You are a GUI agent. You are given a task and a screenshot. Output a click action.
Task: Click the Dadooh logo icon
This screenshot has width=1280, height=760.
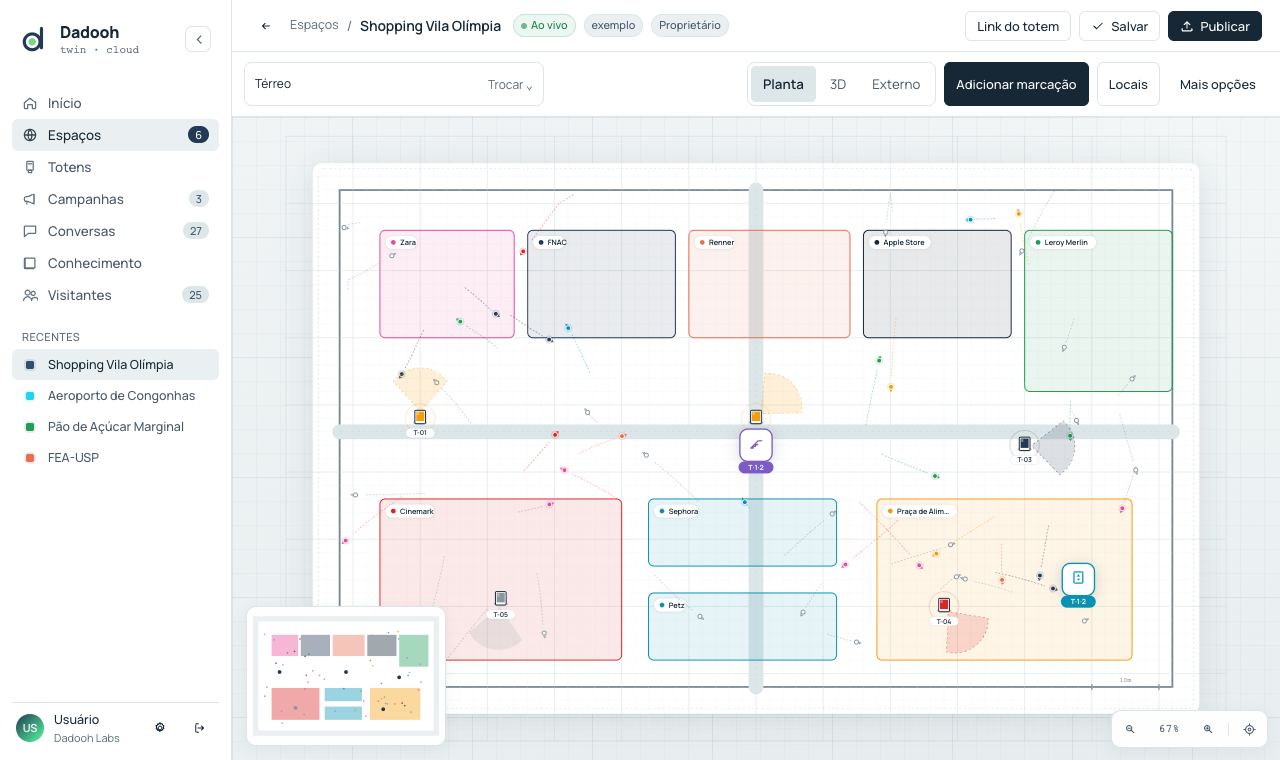[x=33, y=40]
